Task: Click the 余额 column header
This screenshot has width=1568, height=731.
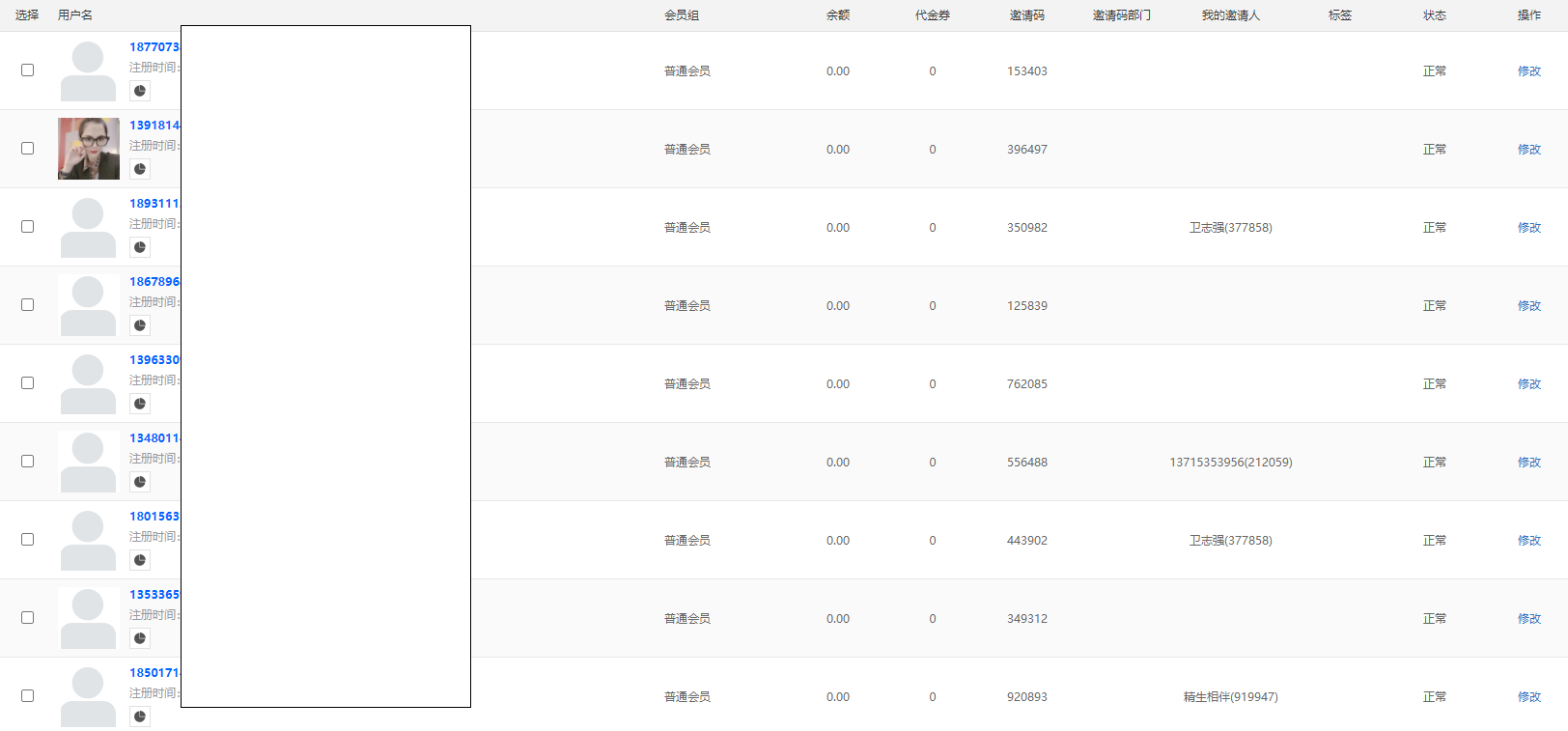Action: (x=838, y=15)
